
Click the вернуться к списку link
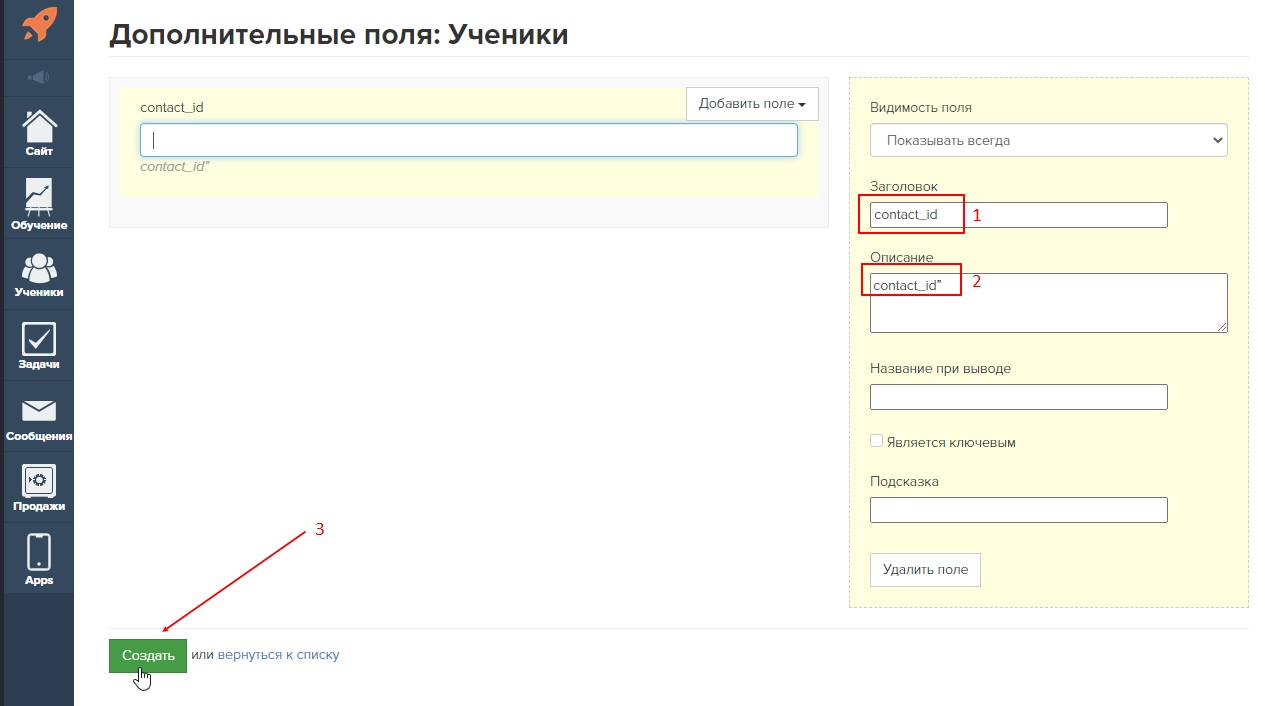pyautogui.click(x=278, y=655)
